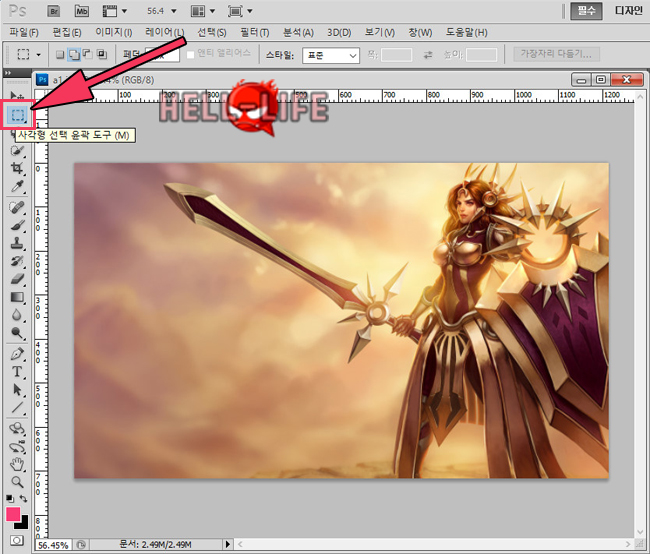The width and height of the screenshot is (650, 554).
Task: Click vertical scrollbar down arrow
Action: (x=640, y=532)
